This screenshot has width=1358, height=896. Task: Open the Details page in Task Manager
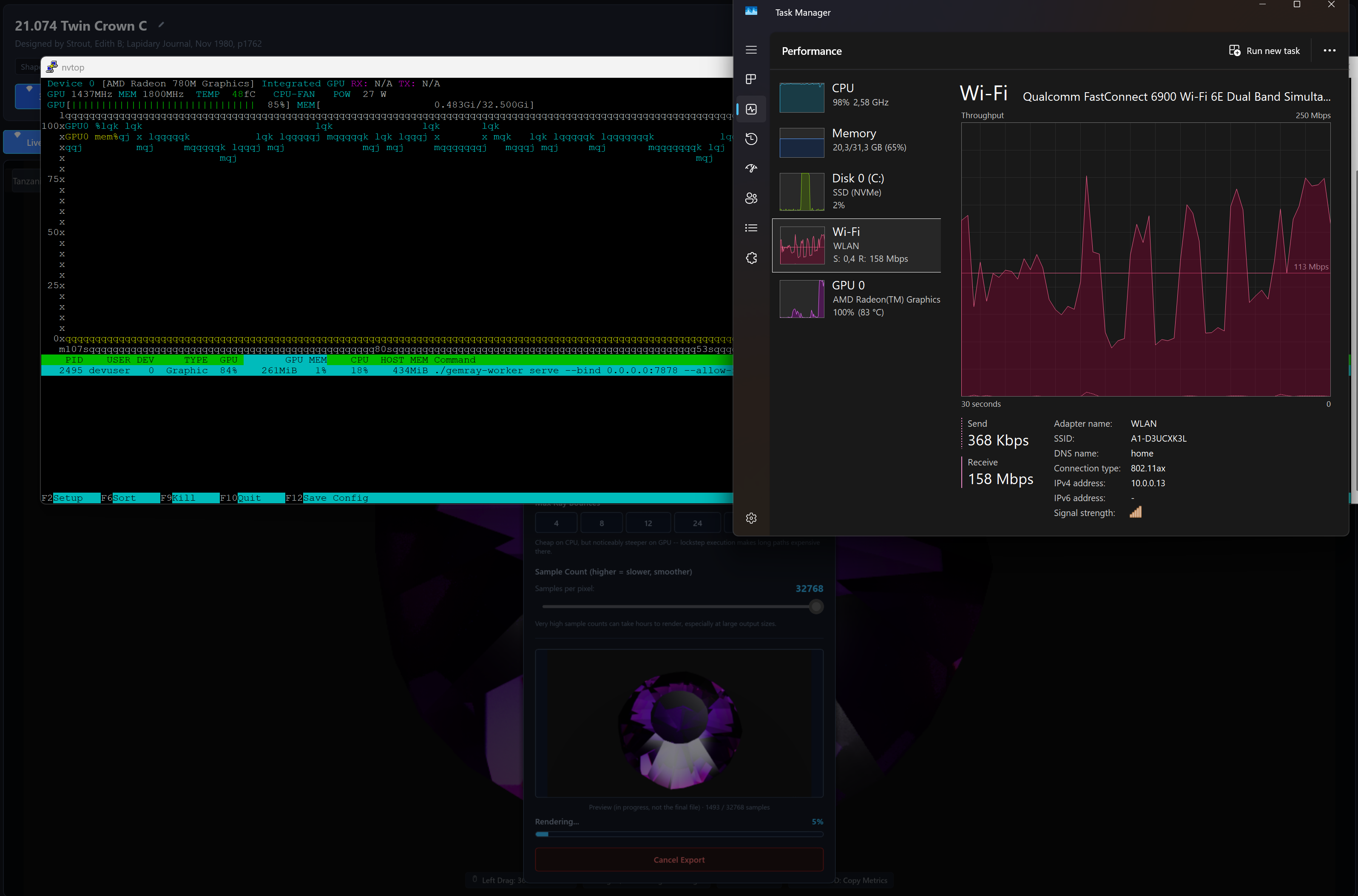[x=751, y=228]
